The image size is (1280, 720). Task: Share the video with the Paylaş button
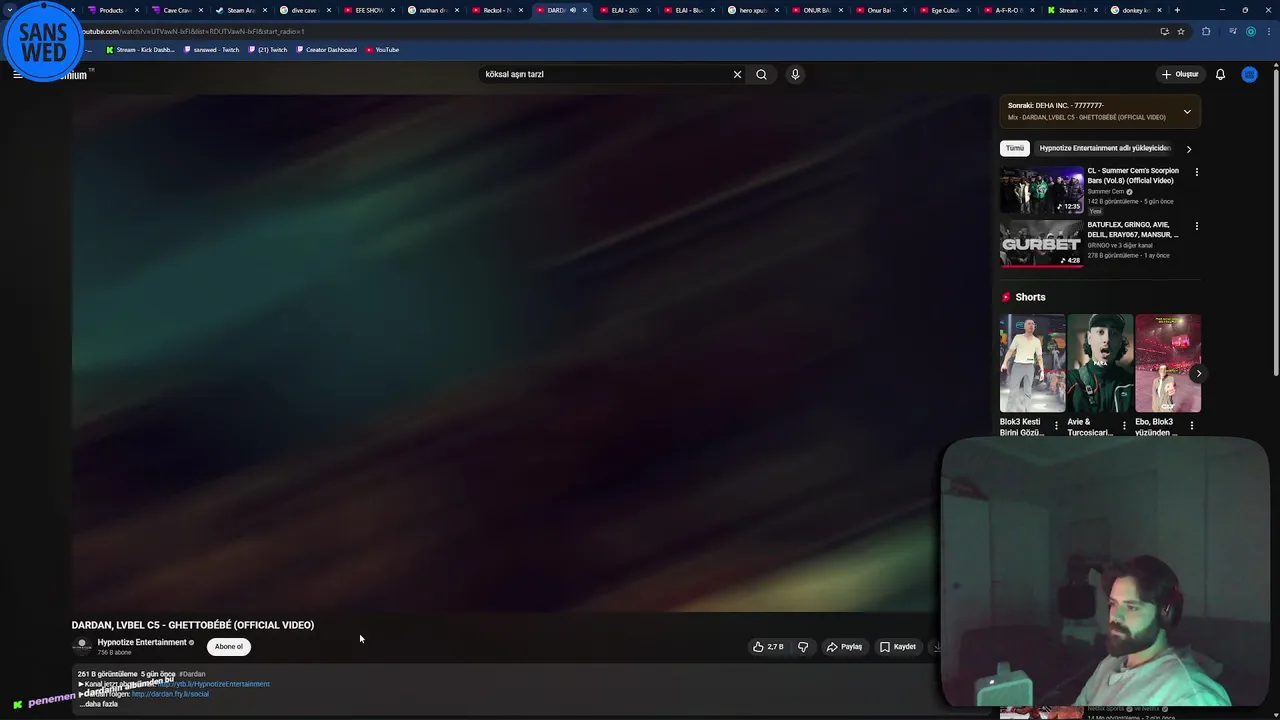[844, 647]
